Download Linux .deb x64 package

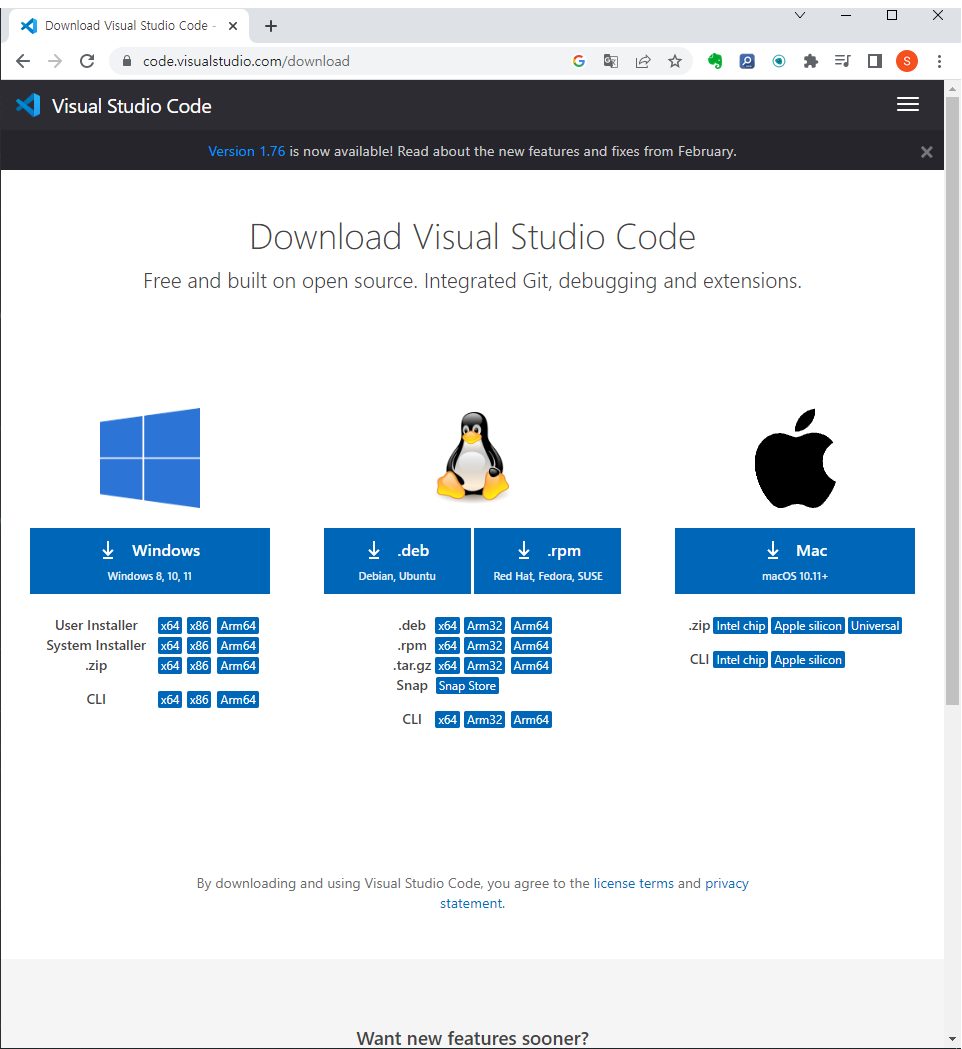(x=447, y=626)
